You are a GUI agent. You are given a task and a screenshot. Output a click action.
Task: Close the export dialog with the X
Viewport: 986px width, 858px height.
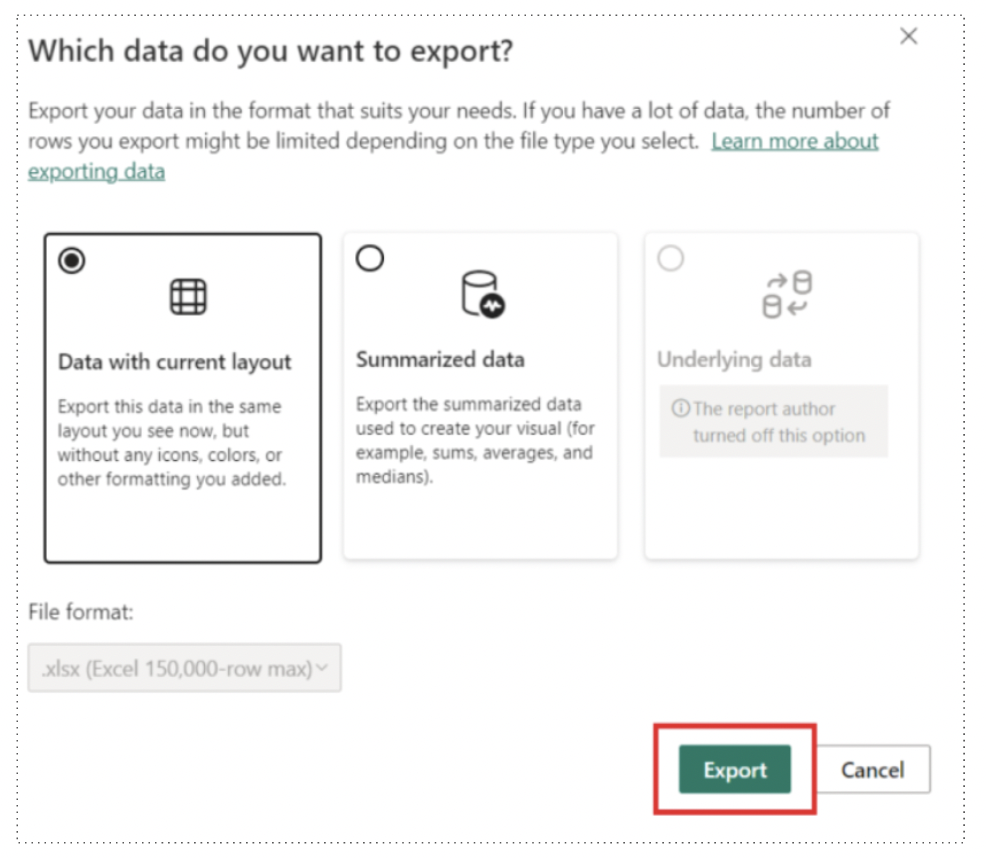(x=909, y=36)
